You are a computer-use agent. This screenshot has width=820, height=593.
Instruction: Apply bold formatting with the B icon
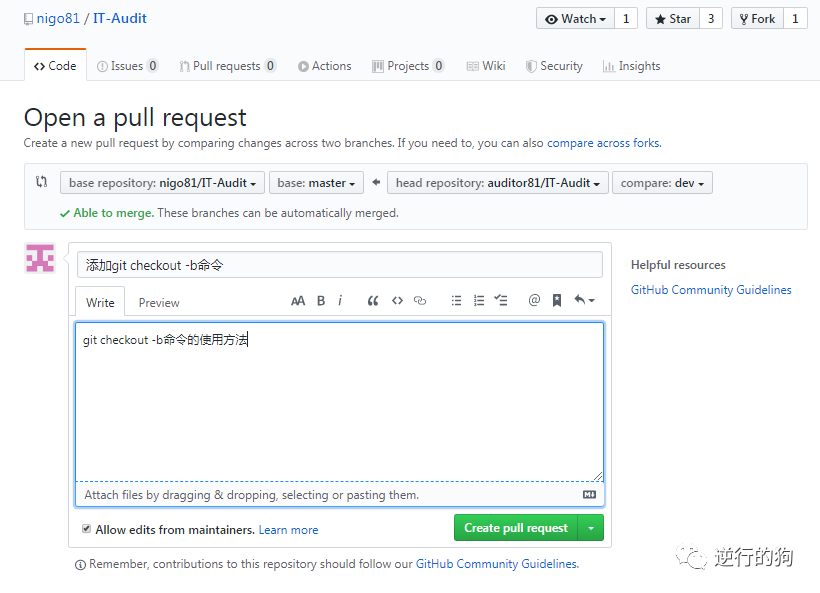click(321, 301)
